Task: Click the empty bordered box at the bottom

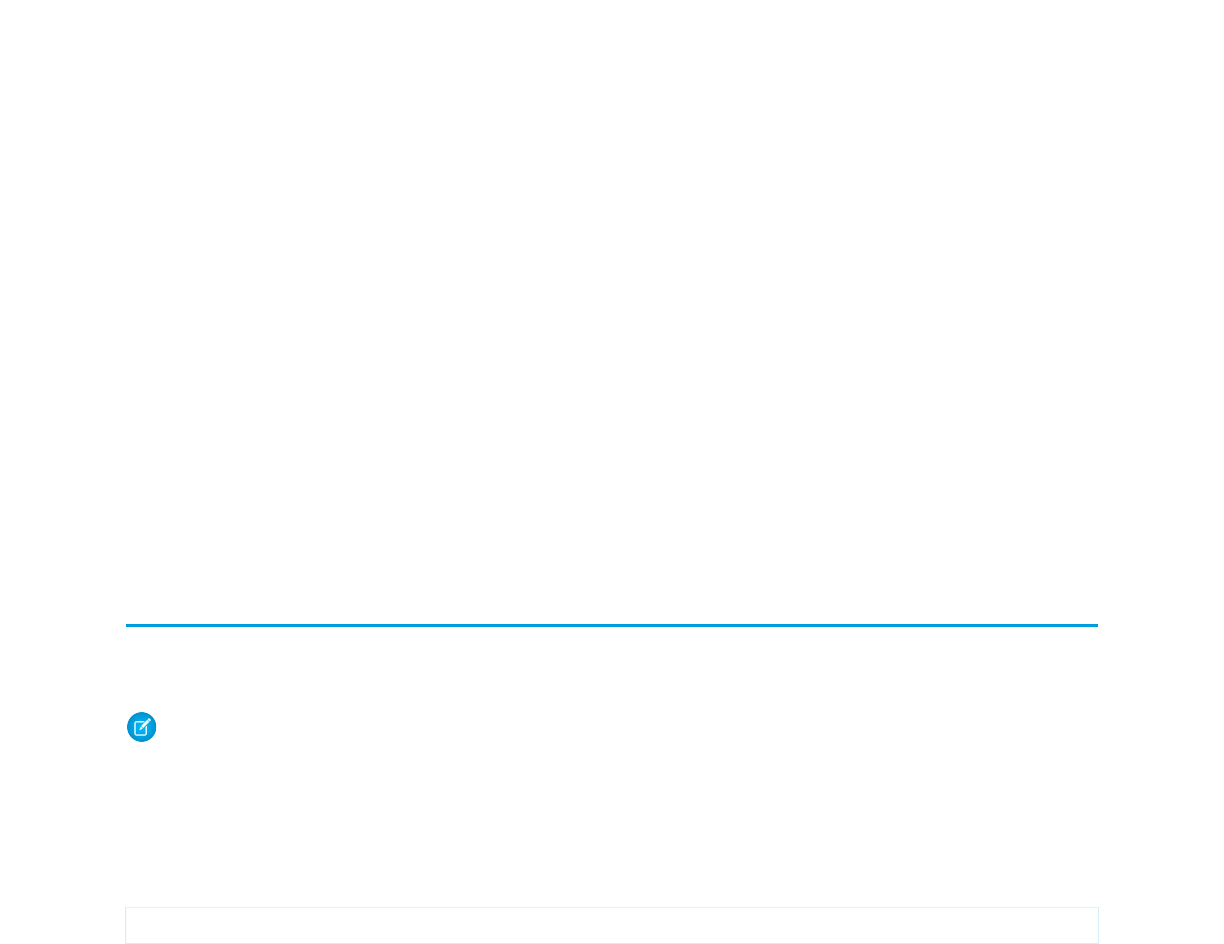Action: pyautogui.click(x=611, y=925)
